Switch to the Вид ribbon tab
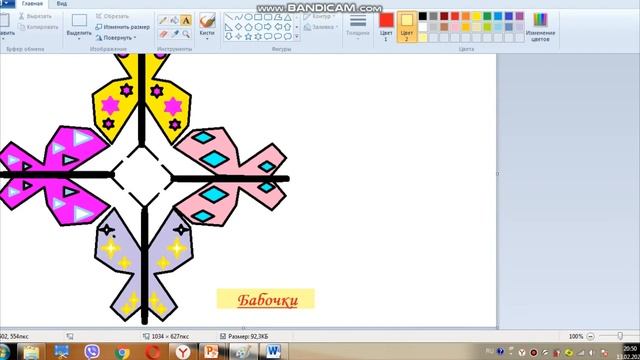640x360 pixels. [62, 4]
